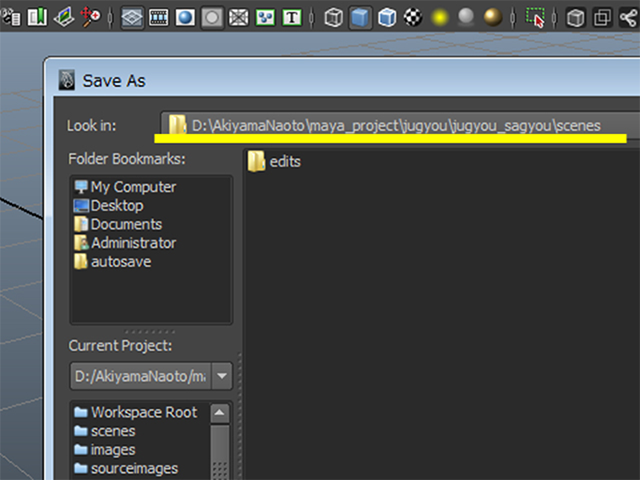Toggle the safe title T icon
The width and height of the screenshot is (640, 480).
(292, 17)
